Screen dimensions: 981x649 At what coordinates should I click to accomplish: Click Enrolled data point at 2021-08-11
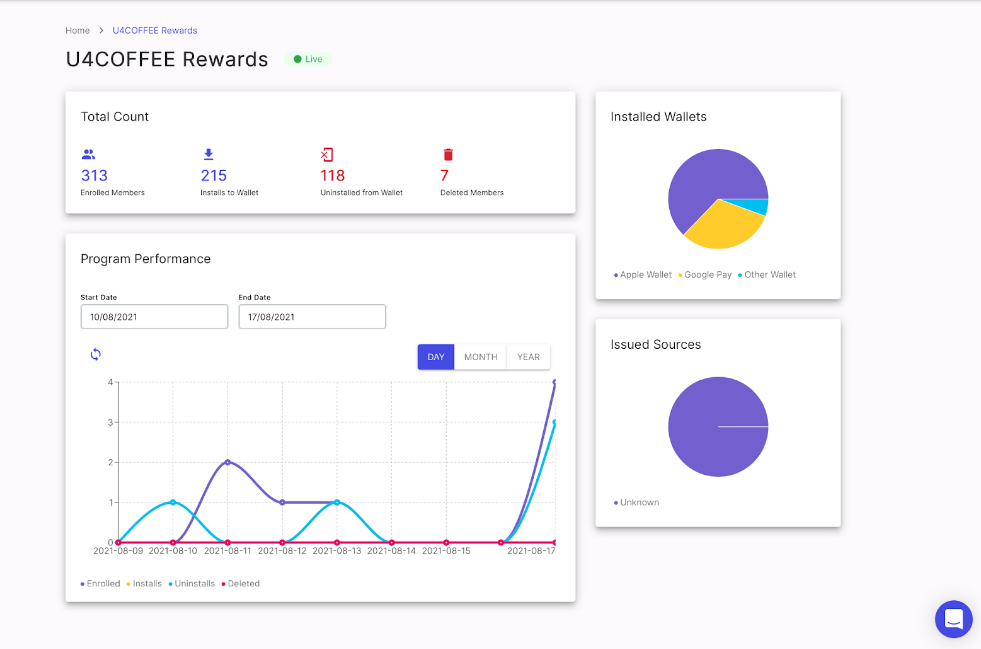(x=228, y=462)
